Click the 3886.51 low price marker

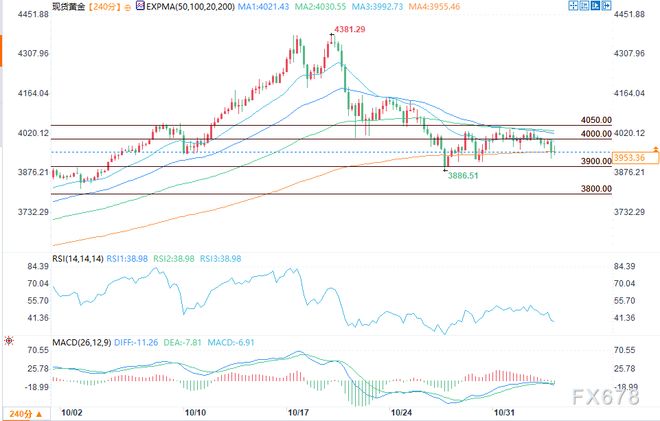(462, 175)
